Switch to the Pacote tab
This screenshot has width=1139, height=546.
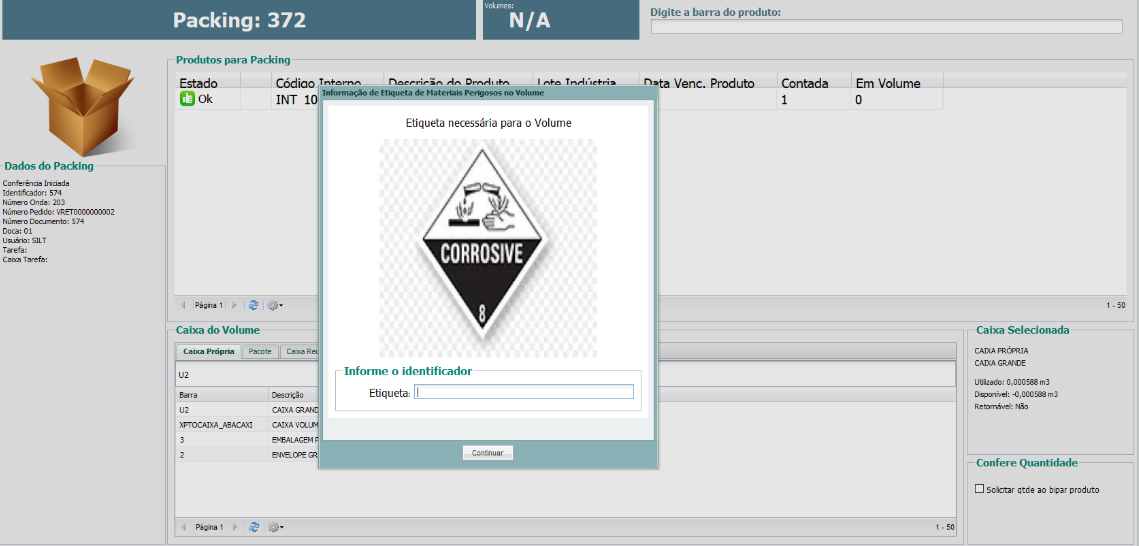[x=260, y=351]
